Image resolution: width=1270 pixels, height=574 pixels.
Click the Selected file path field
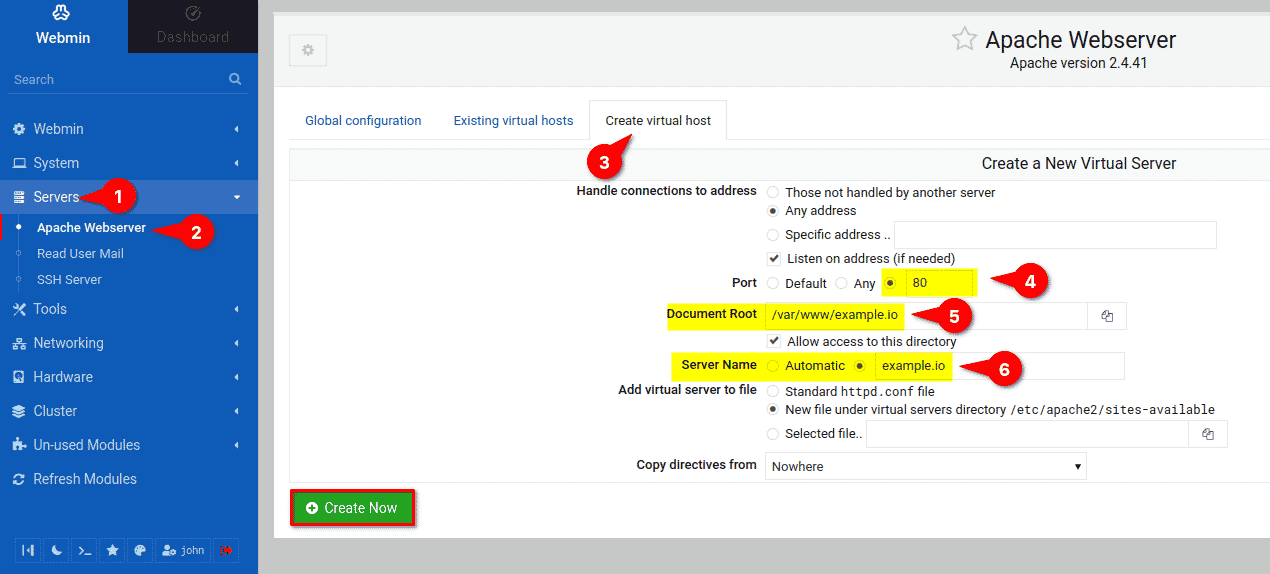[1027, 434]
